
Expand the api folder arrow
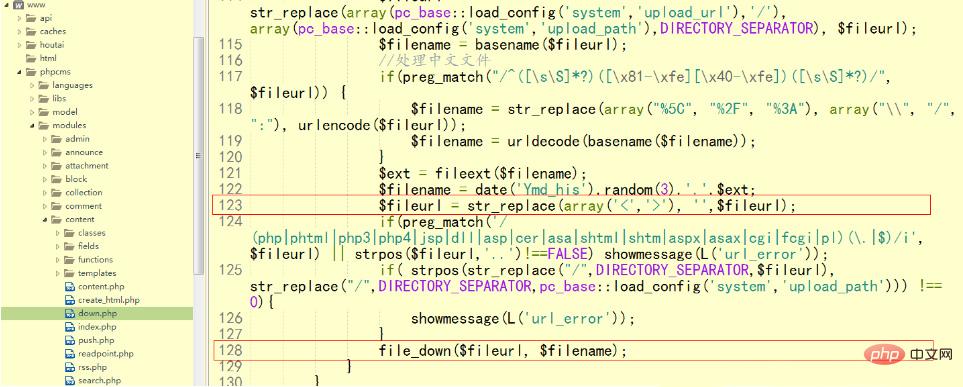point(20,18)
